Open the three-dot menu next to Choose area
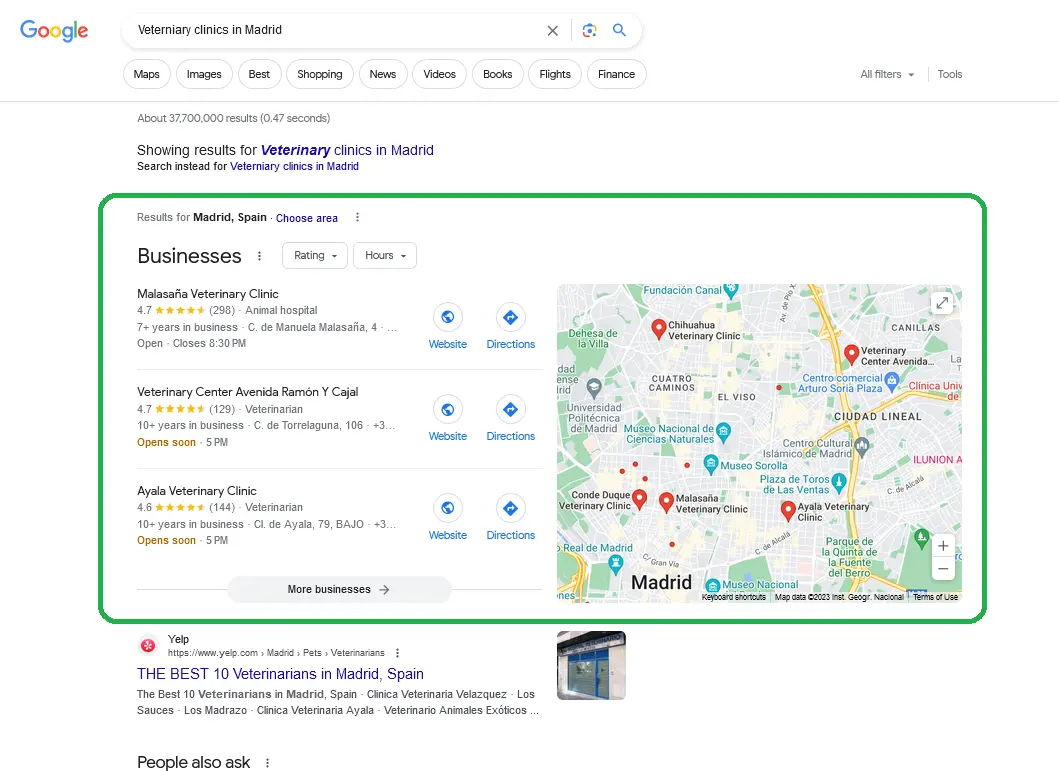Image resolution: width=1059 pixels, height=771 pixels. tap(357, 217)
